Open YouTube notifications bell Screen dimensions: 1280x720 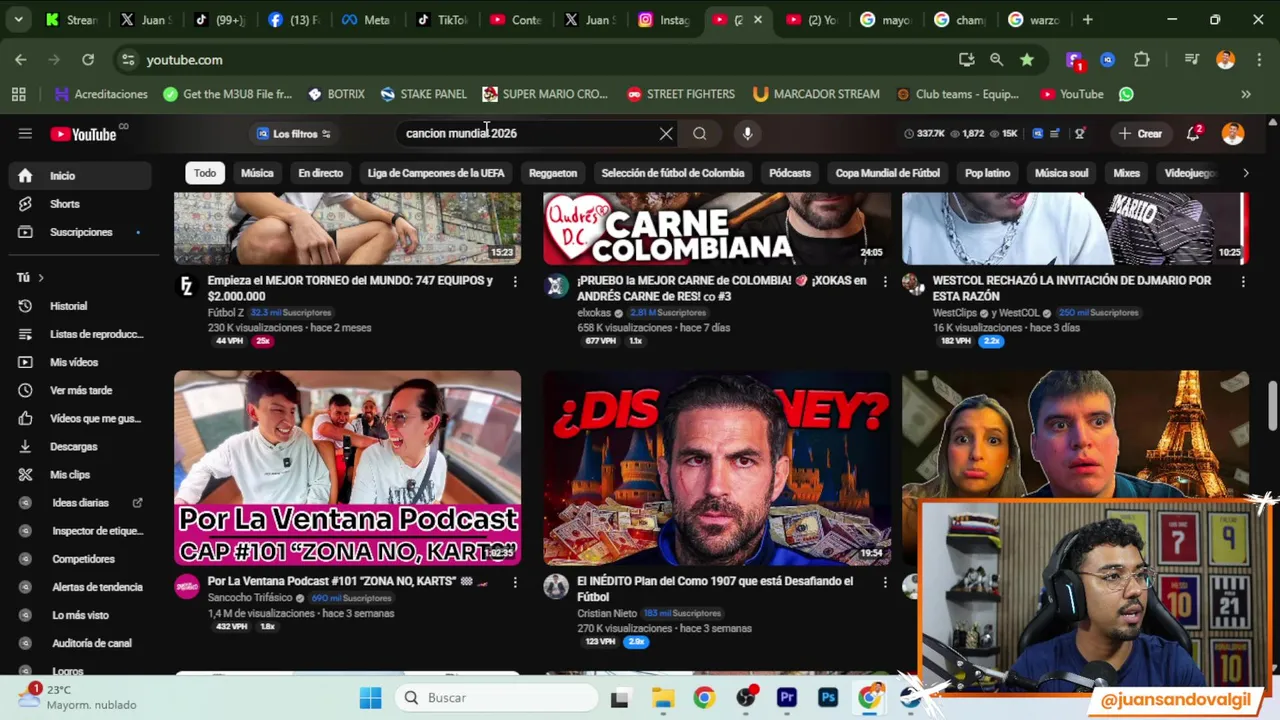click(1193, 134)
